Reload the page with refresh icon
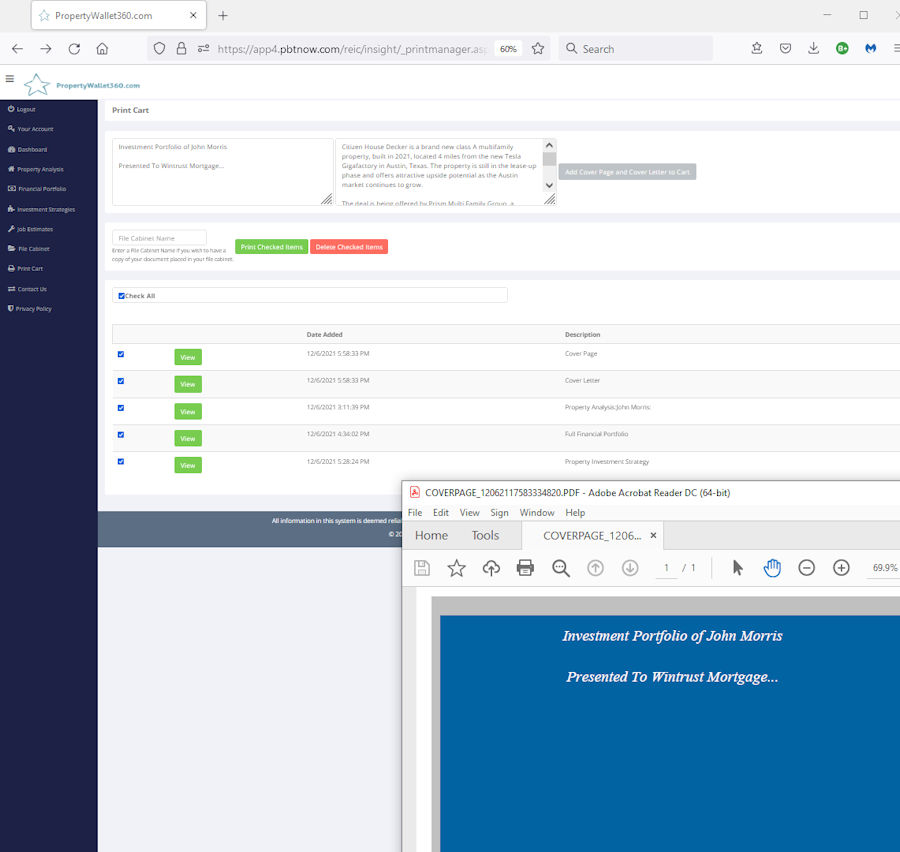 click(x=74, y=49)
